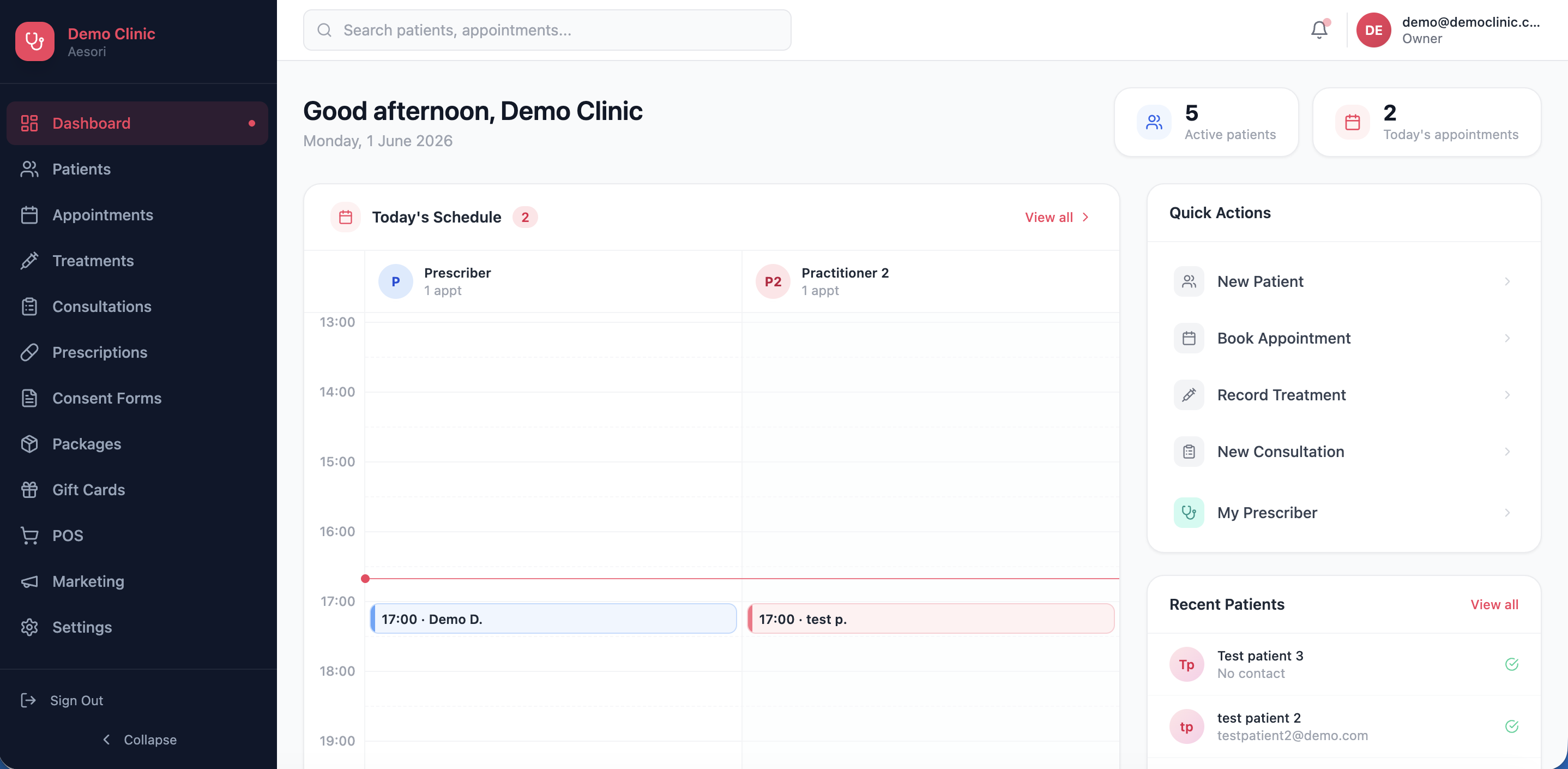Open the Consultations section
This screenshot has height=769, width=1568.
click(137, 307)
